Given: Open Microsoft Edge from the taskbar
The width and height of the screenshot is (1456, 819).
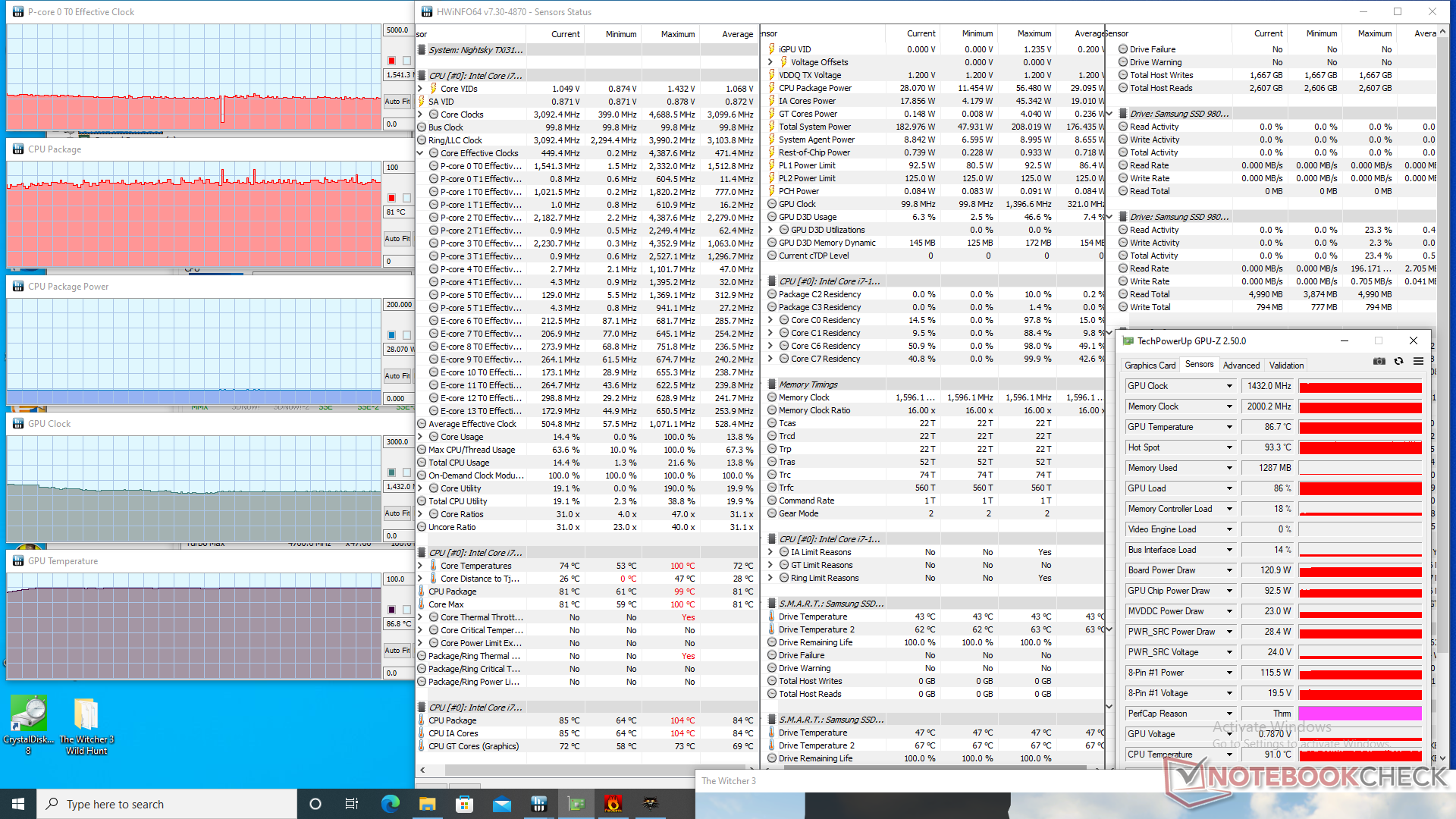Looking at the screenshot, I should (391, 804).
